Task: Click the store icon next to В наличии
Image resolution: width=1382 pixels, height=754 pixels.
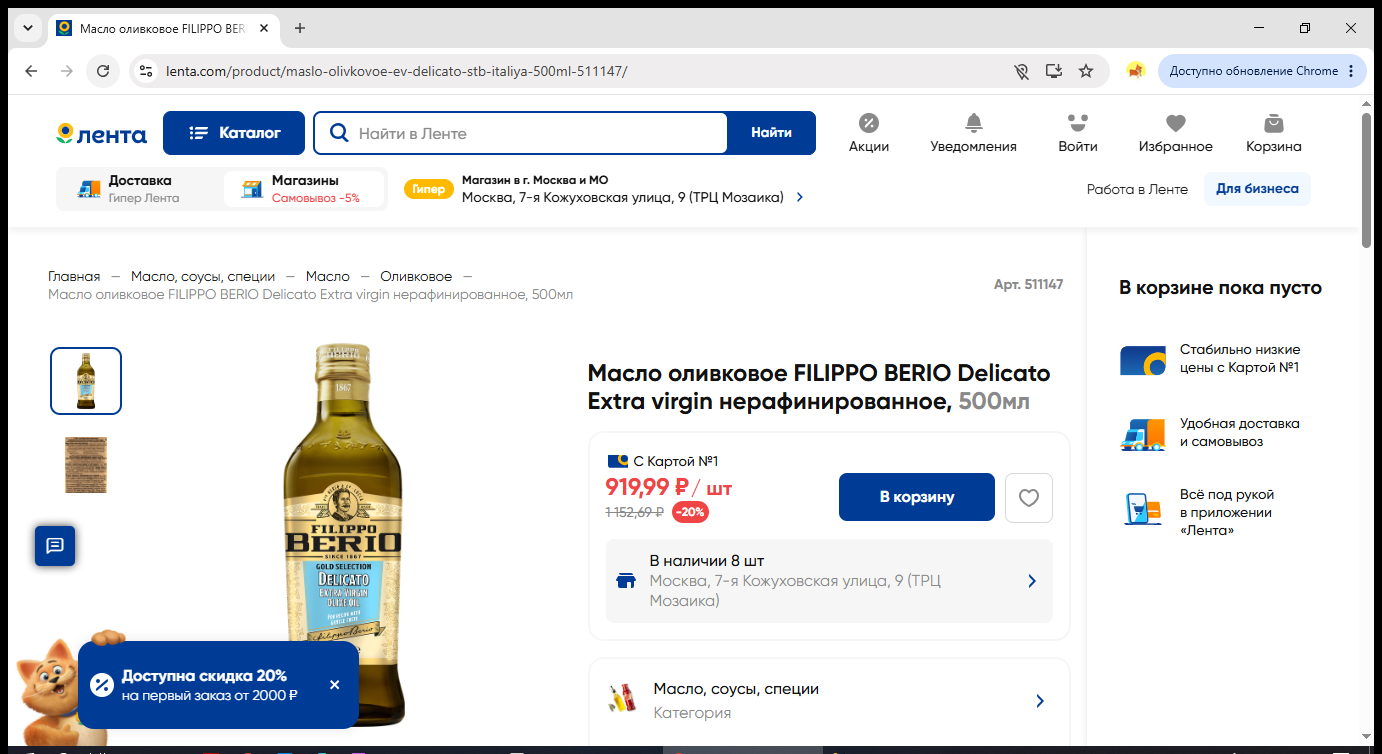Action: (x=626, y=581)
